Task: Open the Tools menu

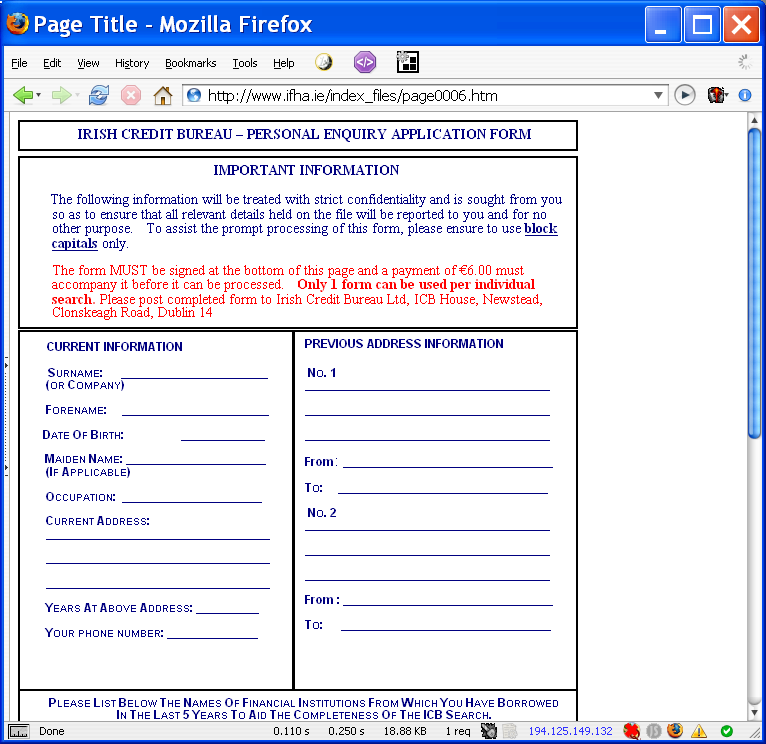Action: tap(245, 63)
